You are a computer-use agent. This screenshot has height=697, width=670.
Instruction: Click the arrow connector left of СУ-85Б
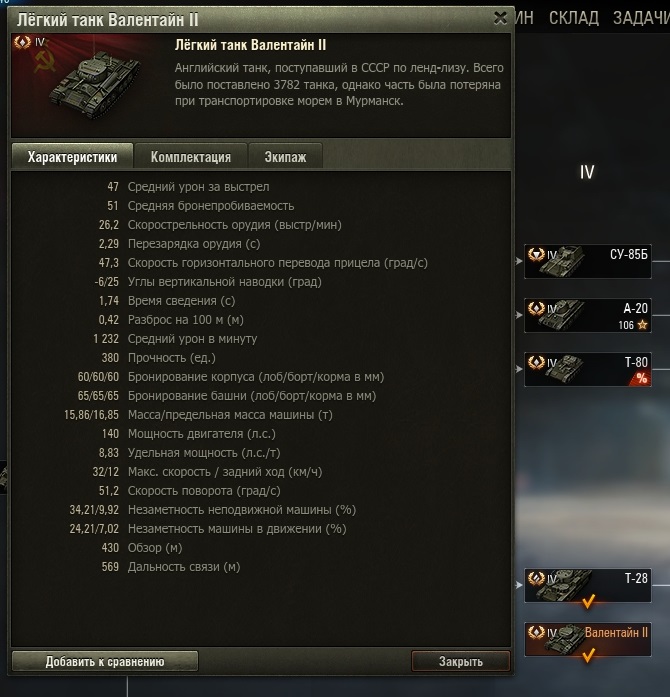(x=519, y=261)
